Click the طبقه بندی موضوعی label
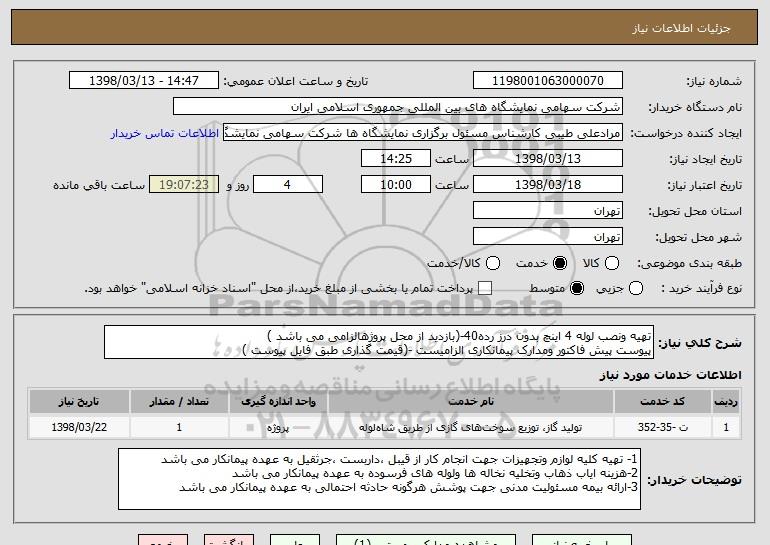 pyautogui.click(x=689, y=264)
